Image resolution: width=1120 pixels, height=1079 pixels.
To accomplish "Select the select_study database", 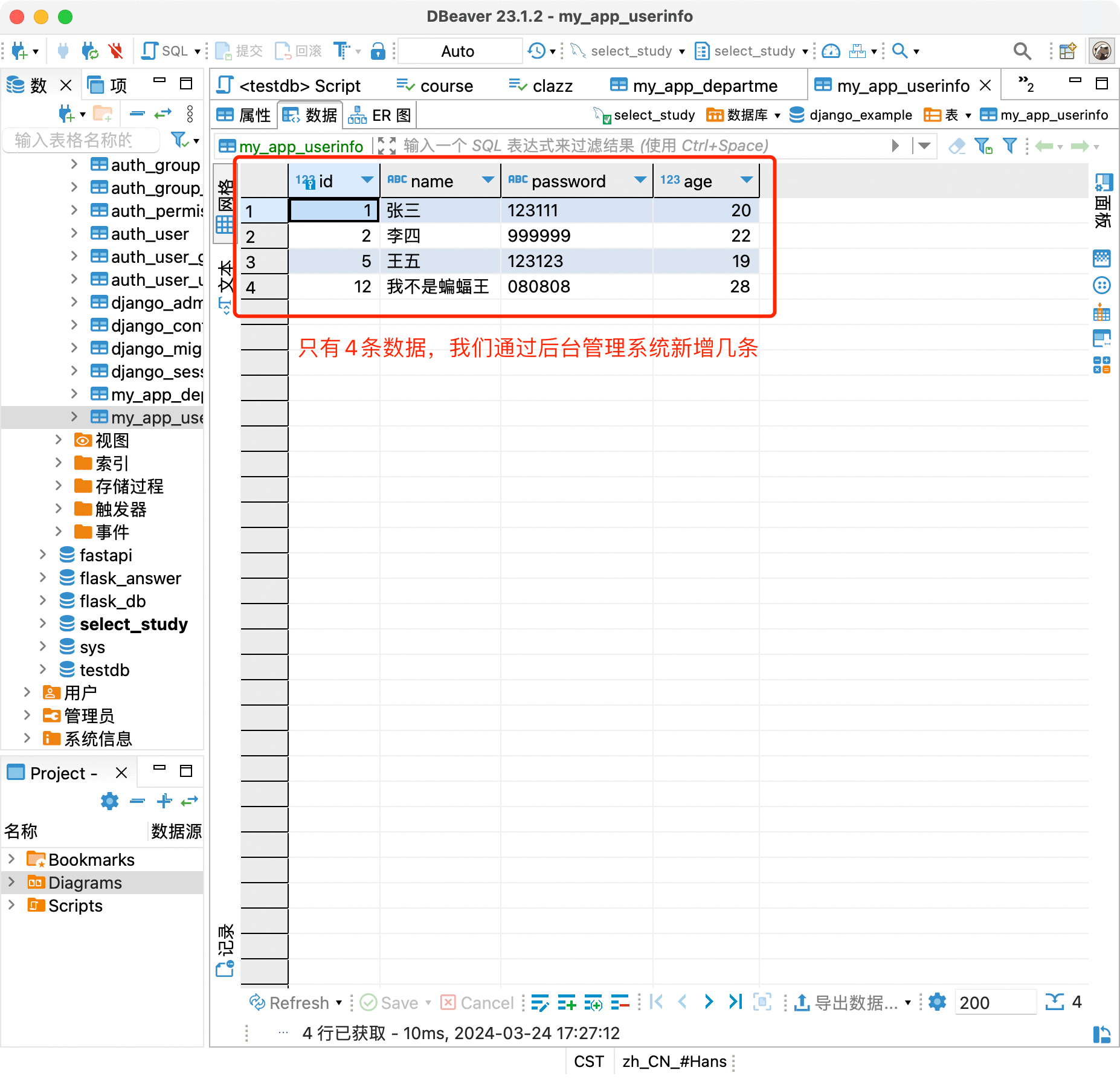I will (x=133, y=623).
